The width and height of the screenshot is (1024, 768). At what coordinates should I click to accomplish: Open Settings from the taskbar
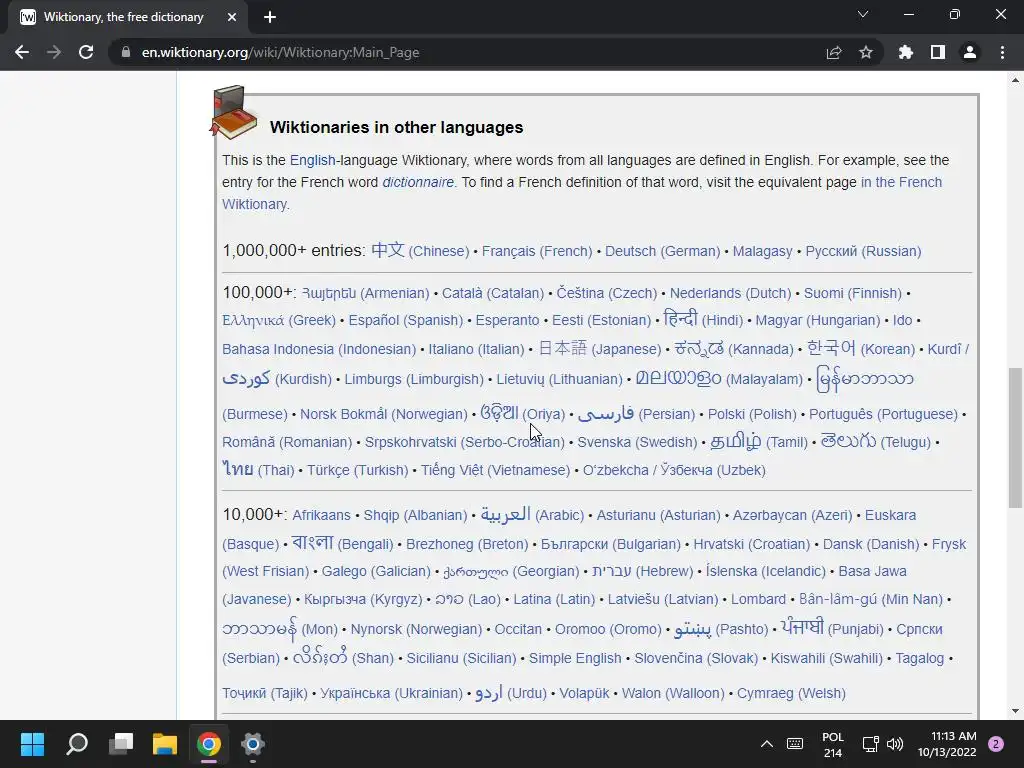[x=253, y=744]
